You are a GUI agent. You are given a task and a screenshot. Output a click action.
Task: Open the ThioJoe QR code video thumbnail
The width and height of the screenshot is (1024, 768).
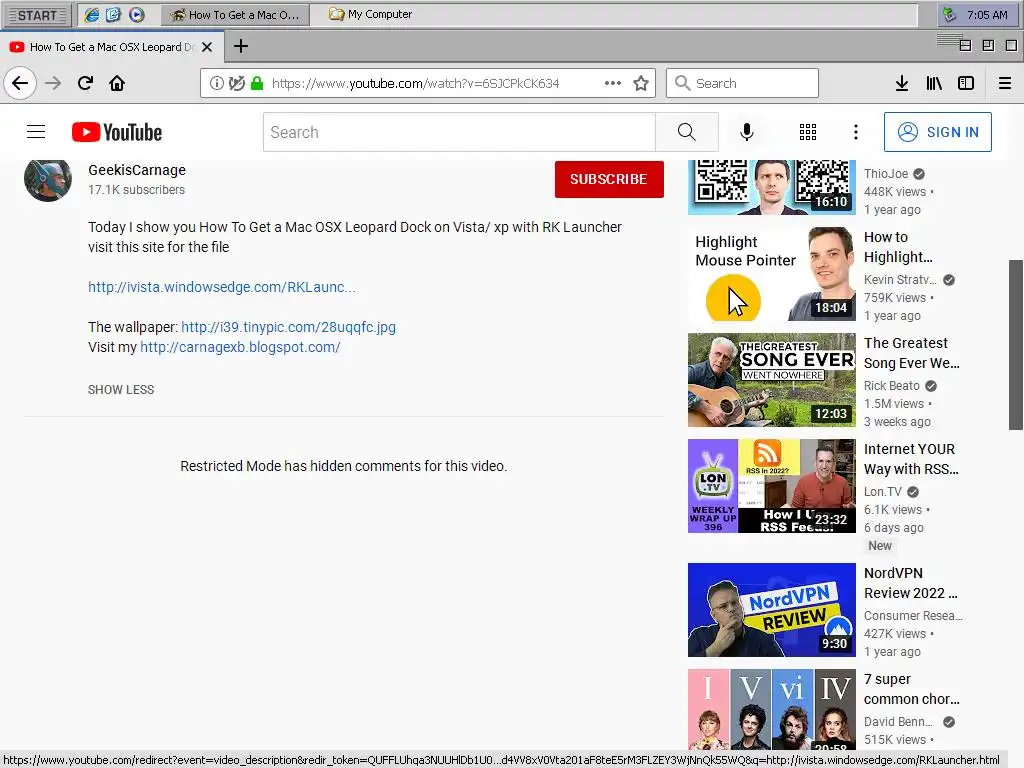click(771, 187)
